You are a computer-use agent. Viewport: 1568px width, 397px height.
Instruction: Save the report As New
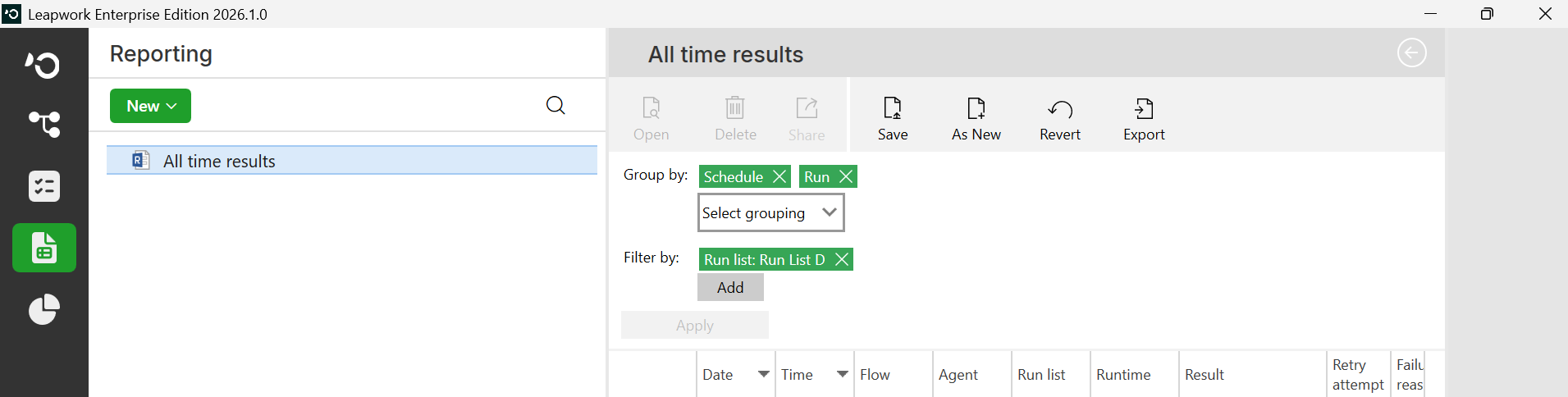pyautogui.click(x=976, y=119)
